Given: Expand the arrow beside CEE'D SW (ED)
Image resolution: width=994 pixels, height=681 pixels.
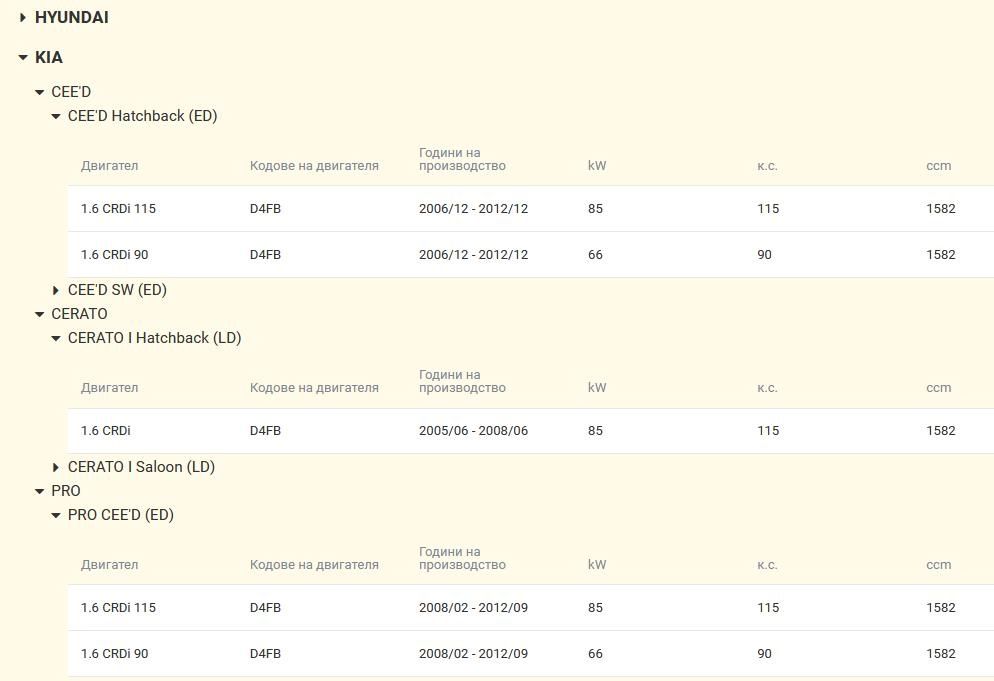Looking at the screenshot, I should pyautogui.click(x=56, y=290).
